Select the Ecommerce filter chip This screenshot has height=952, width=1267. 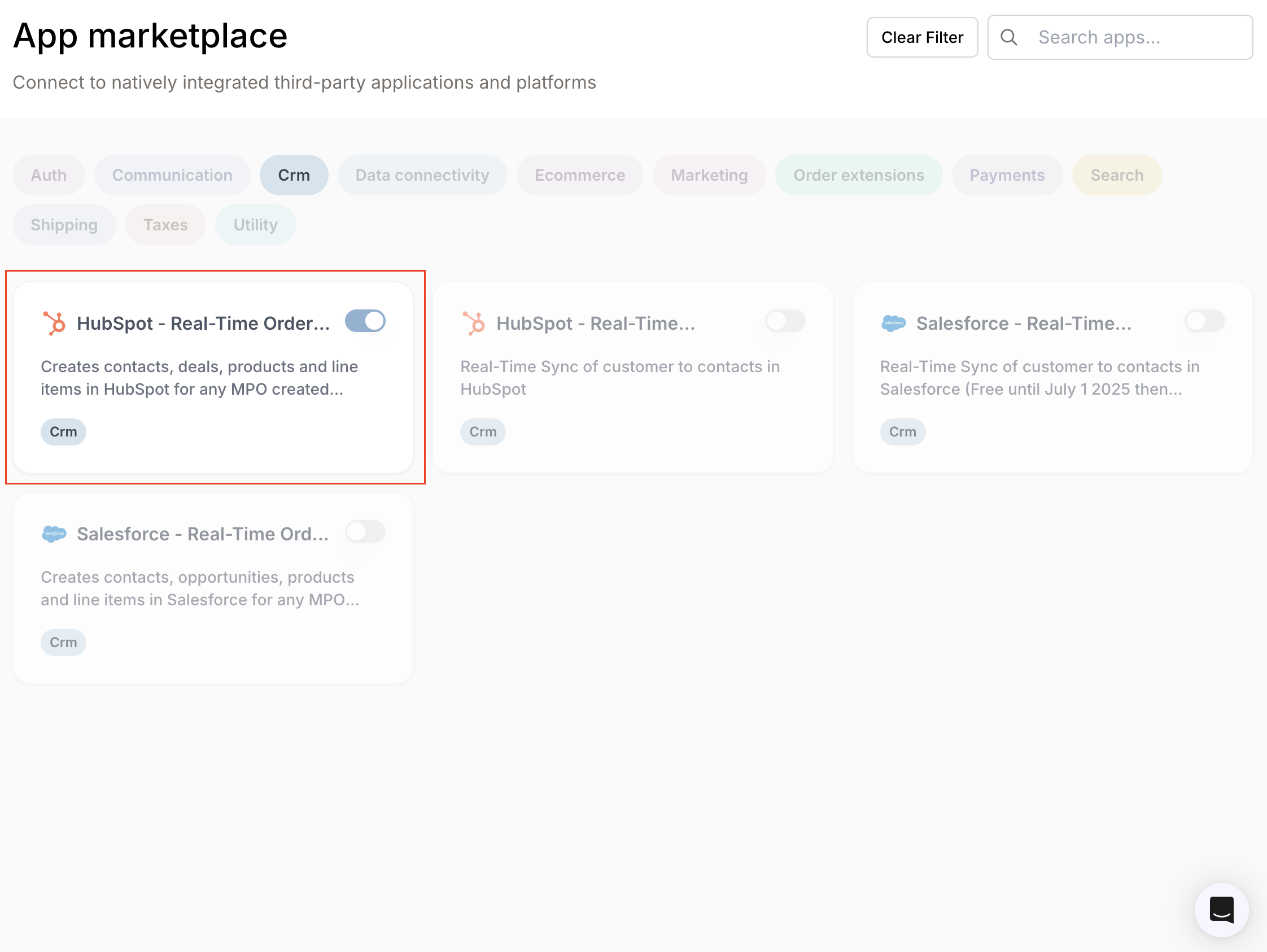(580, 175)
